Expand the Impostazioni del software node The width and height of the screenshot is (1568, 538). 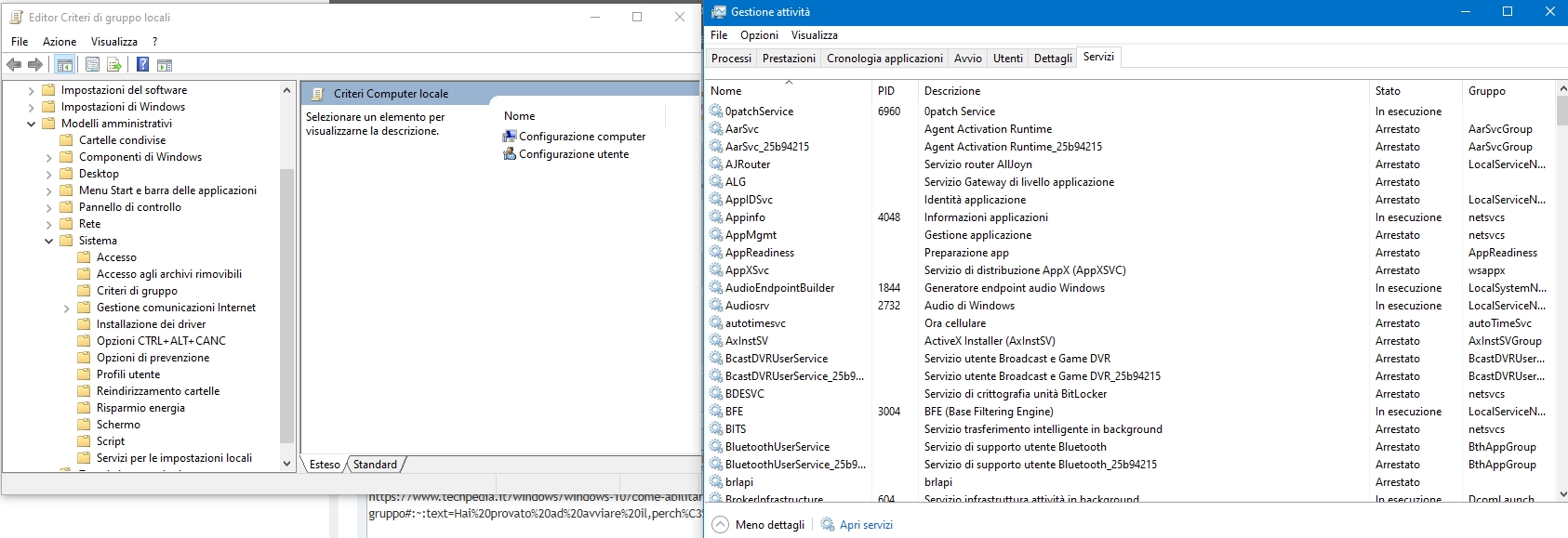pyautogui.click(x=31, y=91)
